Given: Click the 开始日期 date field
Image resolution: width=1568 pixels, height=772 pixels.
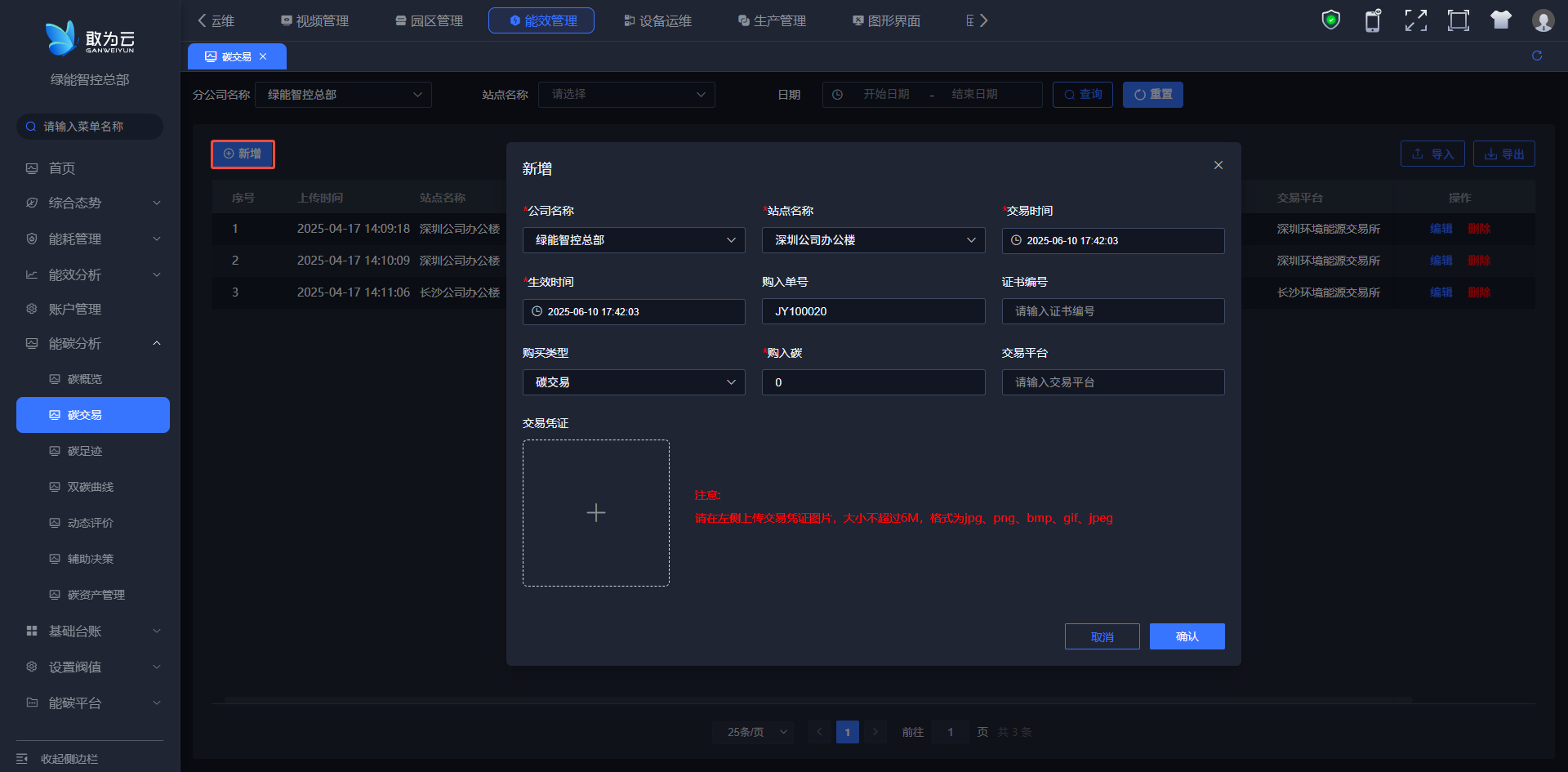Looking at the screenshot, I should click(887, 95).
